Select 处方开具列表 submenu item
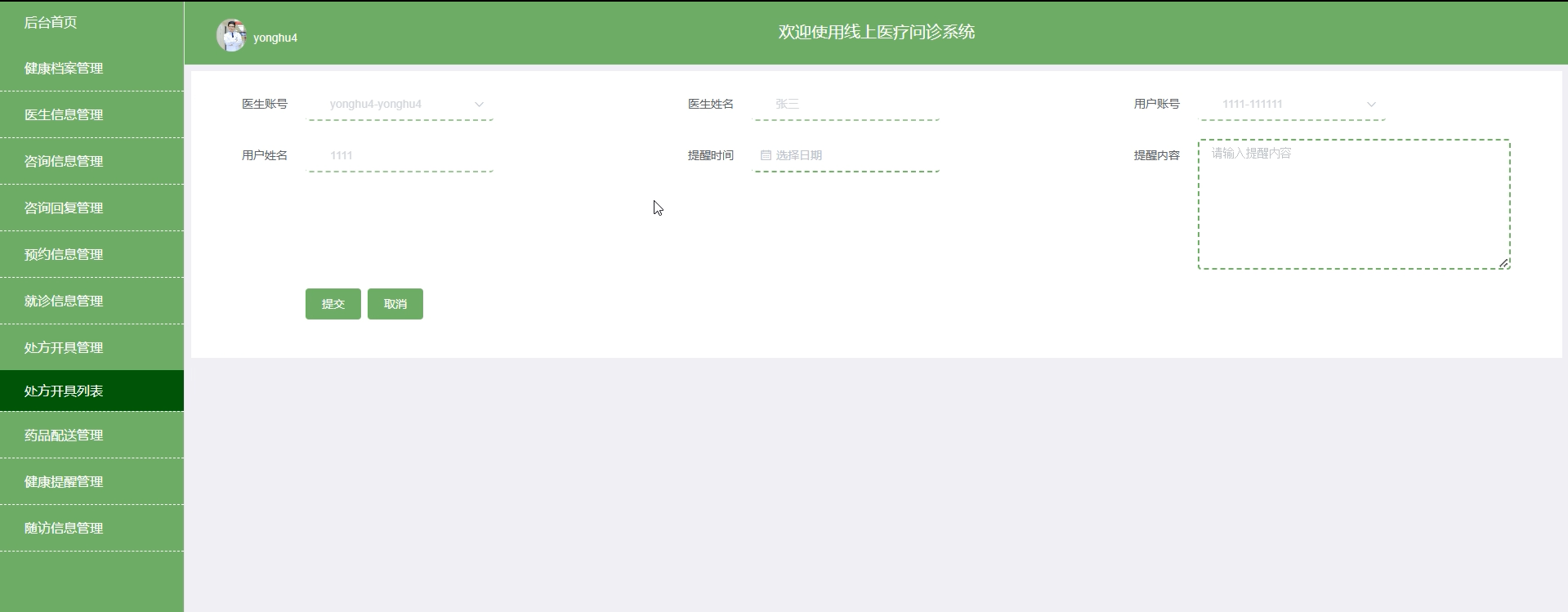Image resolution: width=1568 pixels, height=612 pixels. click(92, 391)
